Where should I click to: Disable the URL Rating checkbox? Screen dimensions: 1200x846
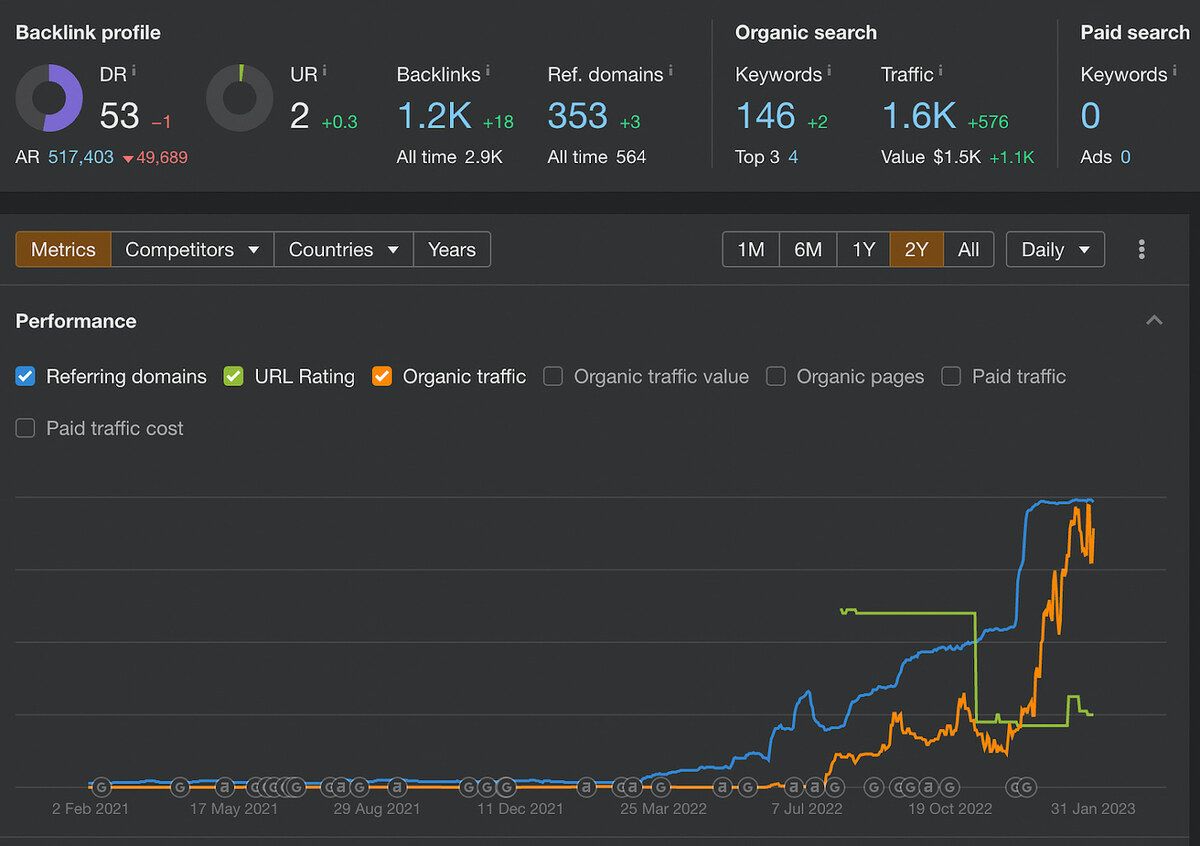click(x=234, y=377)
